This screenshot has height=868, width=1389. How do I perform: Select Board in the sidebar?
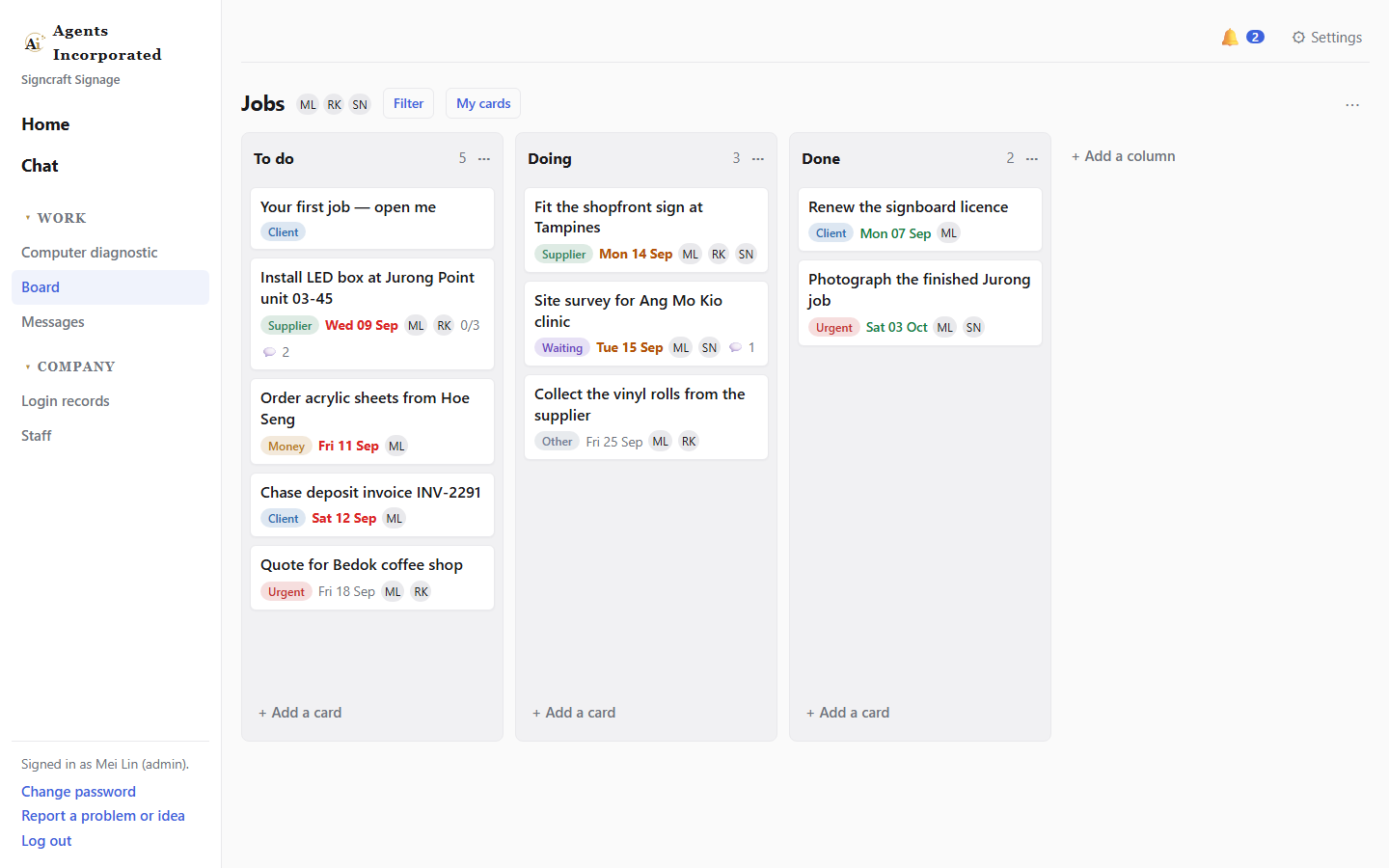(x=110, y=287)
